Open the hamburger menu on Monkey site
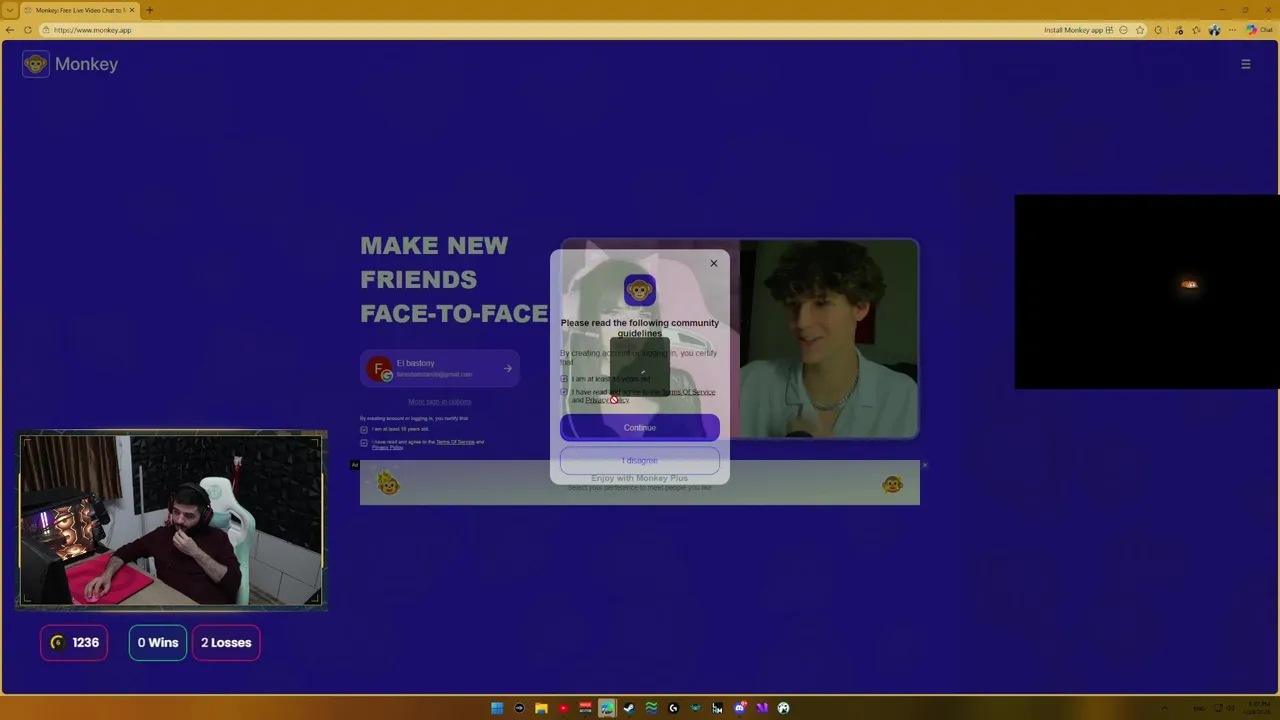The height and width of the screenshot is (720, 1280). pos(1246,64)
